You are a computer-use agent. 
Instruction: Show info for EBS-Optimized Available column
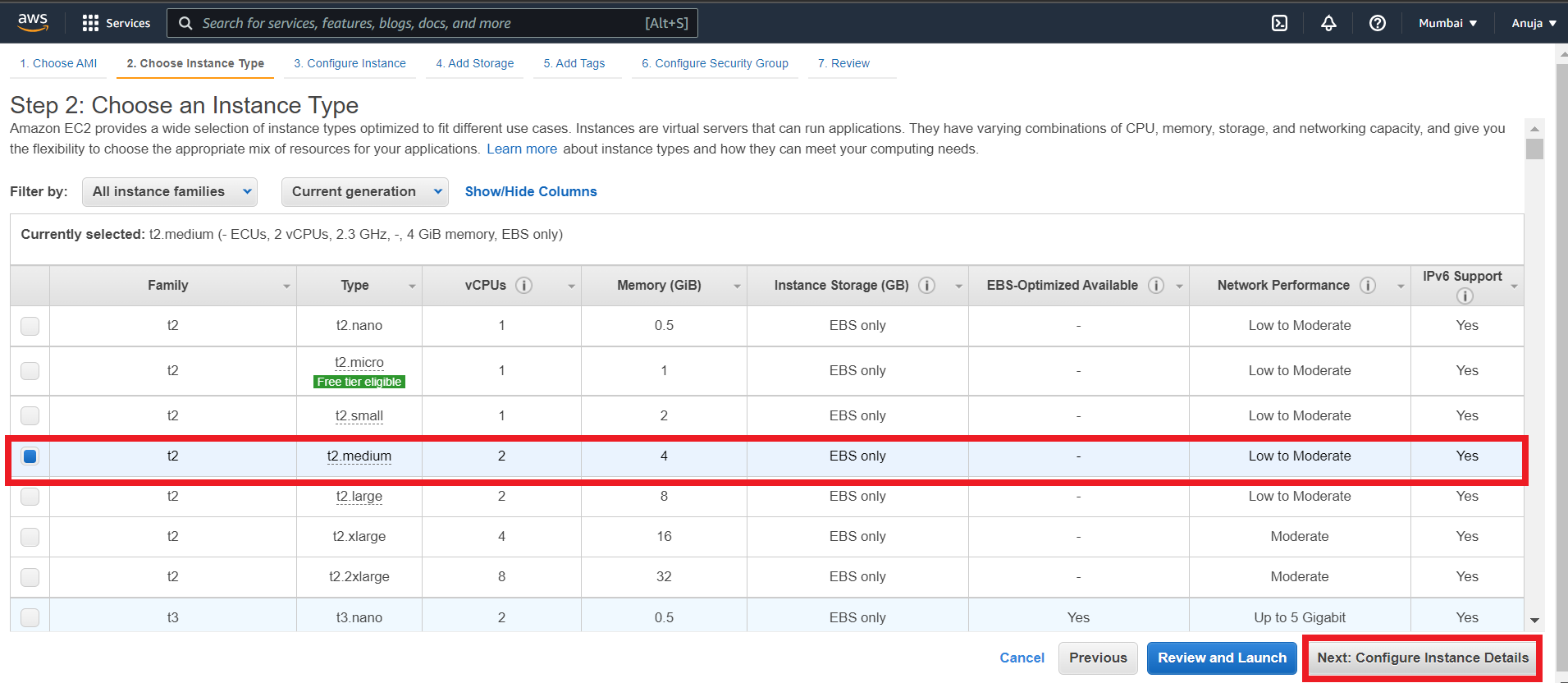tap(1156, 285)
